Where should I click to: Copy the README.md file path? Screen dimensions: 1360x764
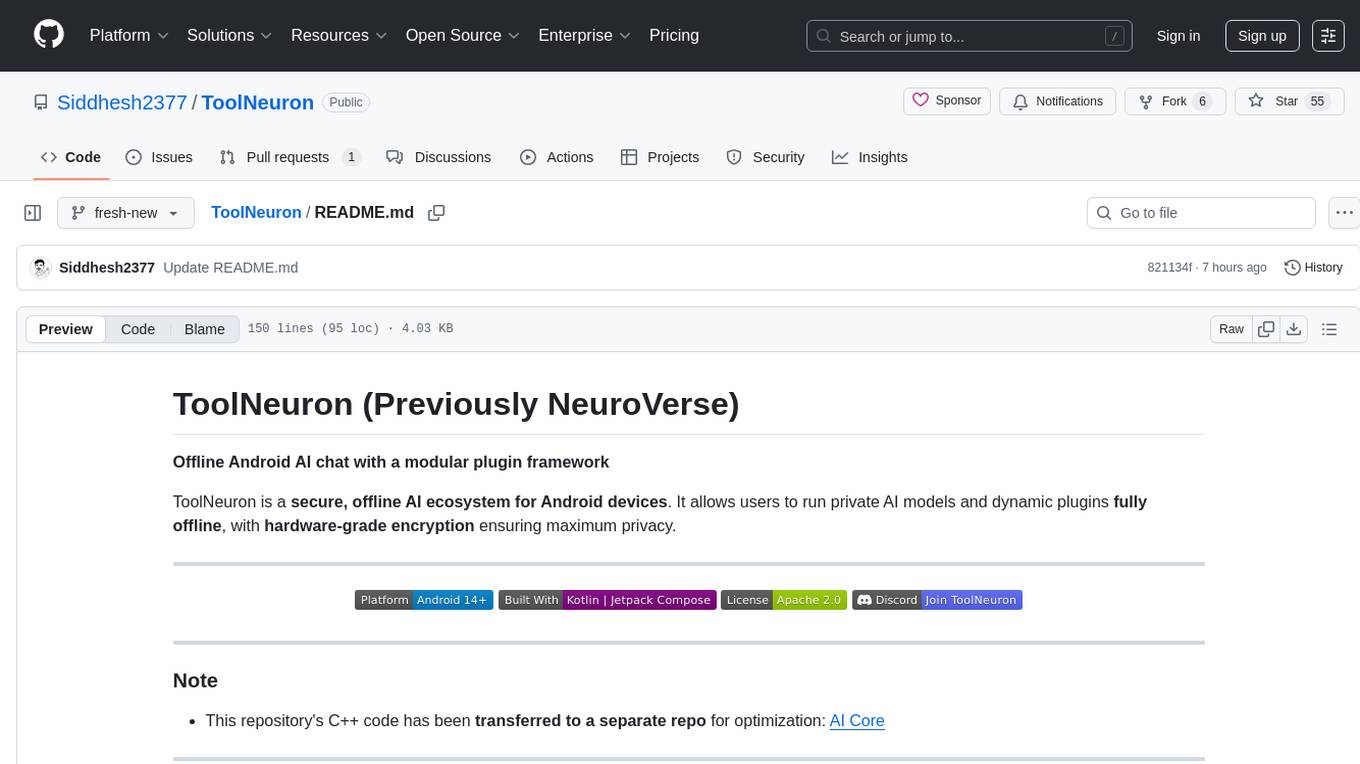[436, 213]
